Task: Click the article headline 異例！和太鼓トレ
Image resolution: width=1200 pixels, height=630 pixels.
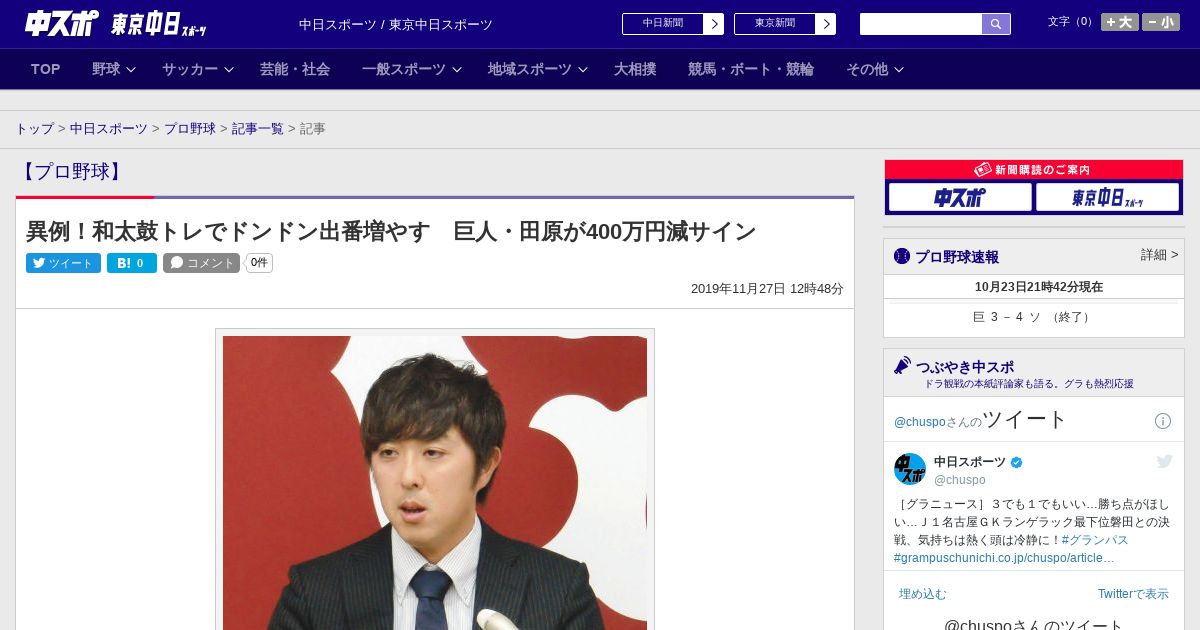Action: [391, 231]
